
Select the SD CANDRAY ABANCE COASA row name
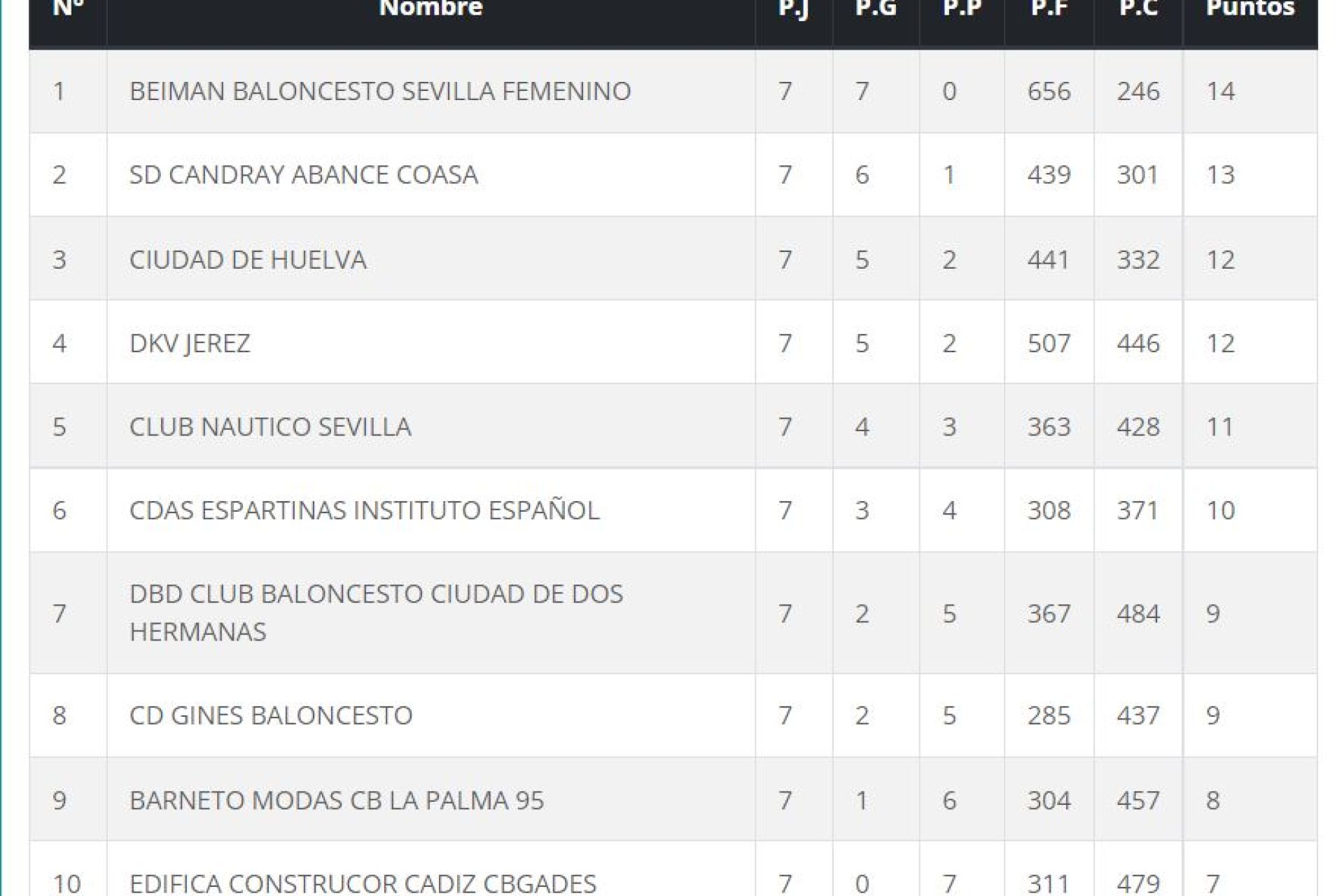[304, 174]
